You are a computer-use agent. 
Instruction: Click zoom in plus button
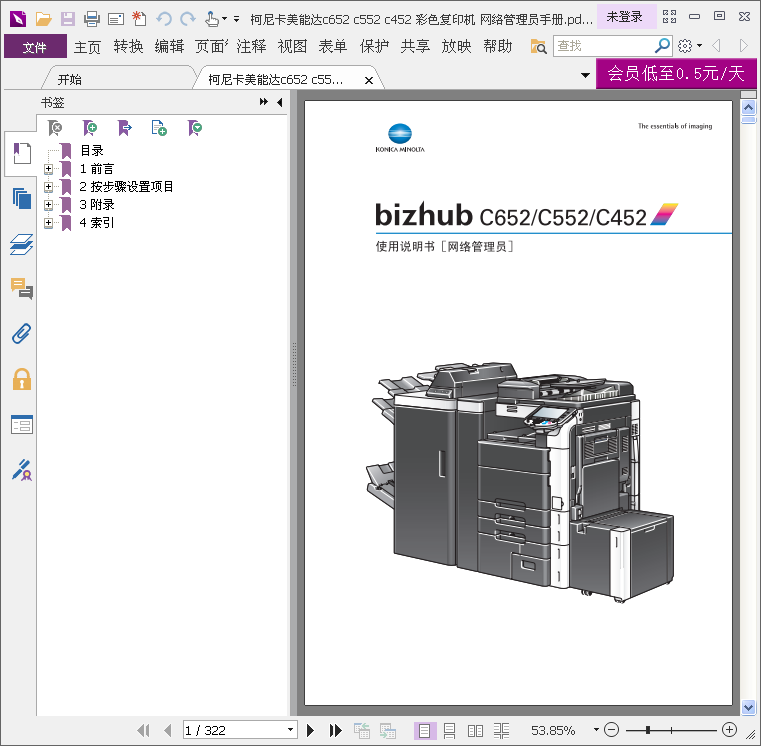click(729, 729)
